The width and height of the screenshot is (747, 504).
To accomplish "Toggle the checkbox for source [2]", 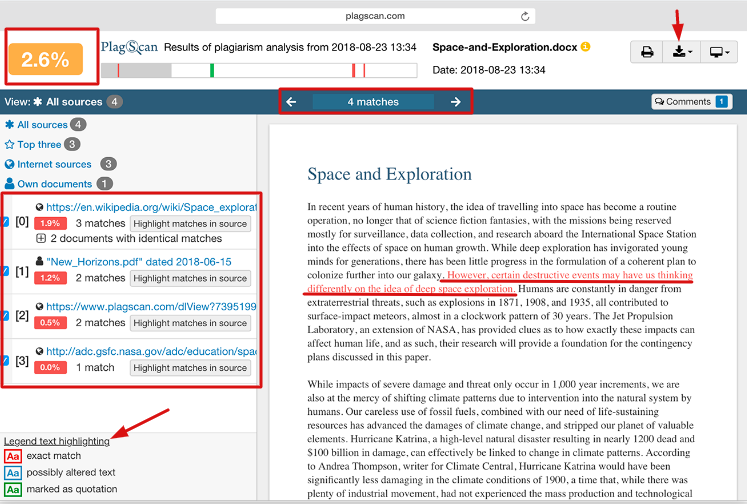I will tap(6, 315).
